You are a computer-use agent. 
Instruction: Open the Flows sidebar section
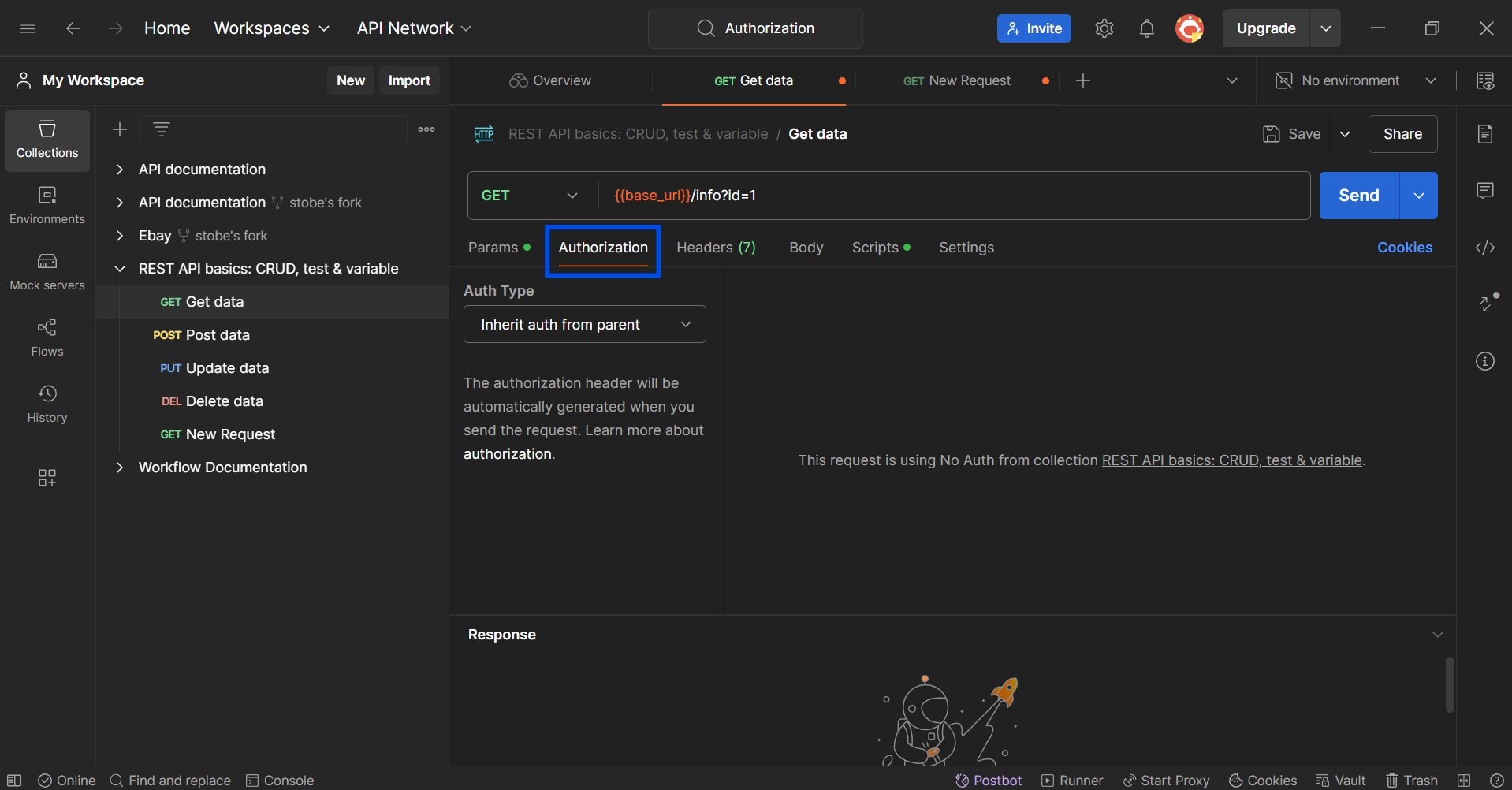pos(47,338)
